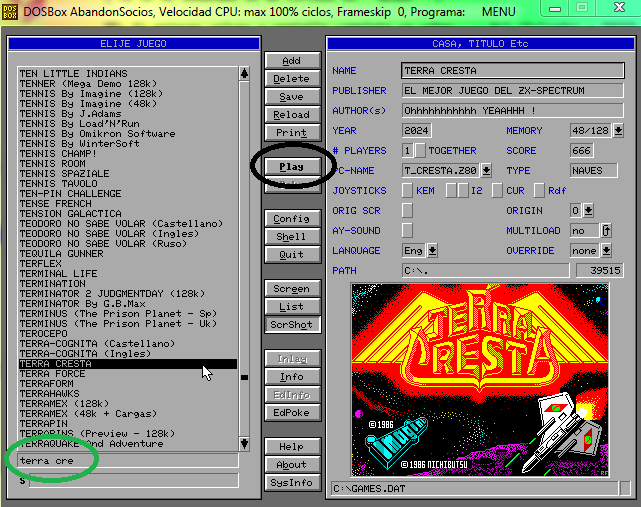
Task: Open the Config button
Action: click(x=292, y=219)
